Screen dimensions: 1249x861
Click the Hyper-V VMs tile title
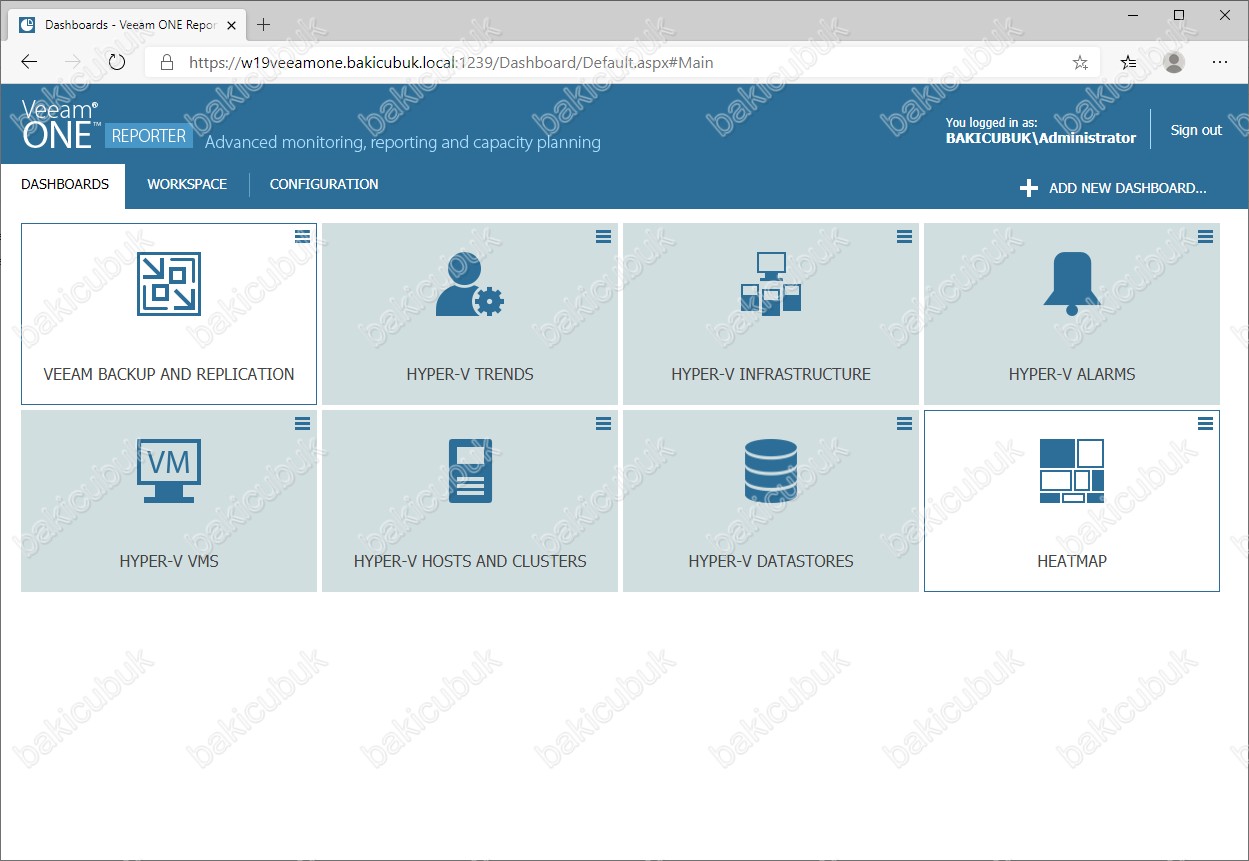169,561
